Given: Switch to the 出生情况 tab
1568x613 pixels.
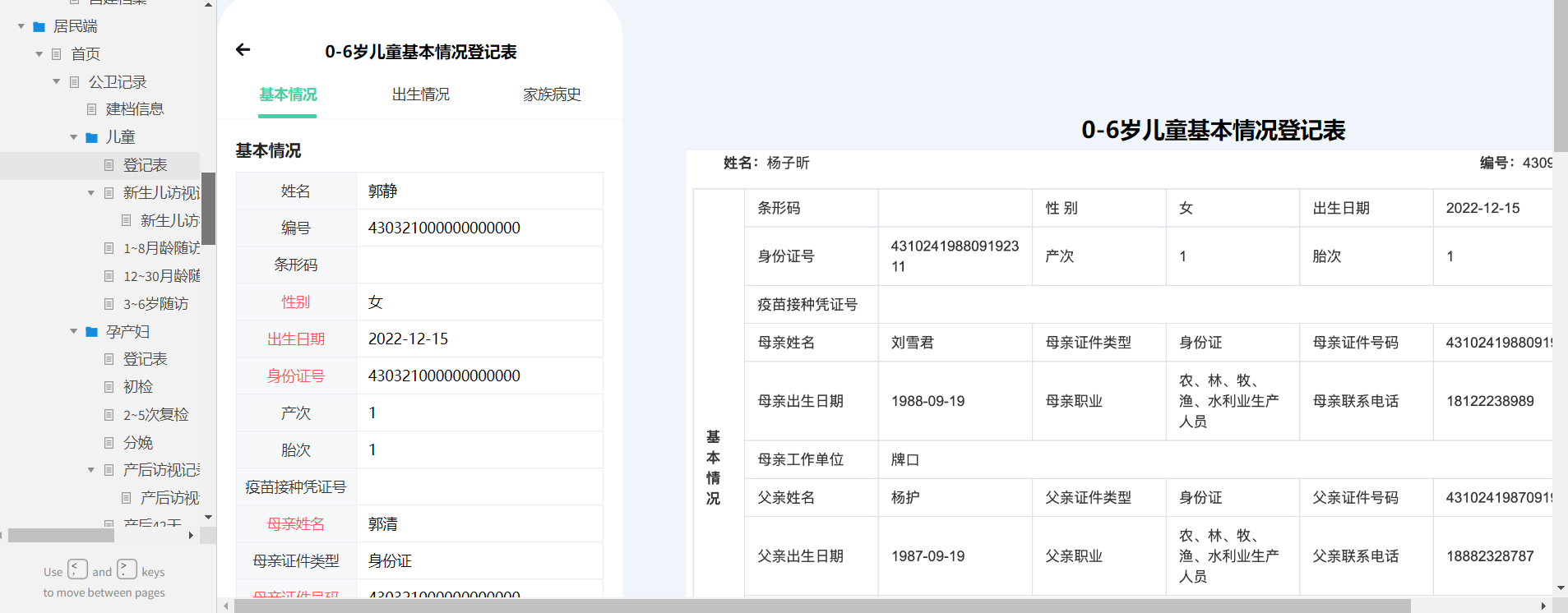Looking at the screenshot, I should 420,94.
